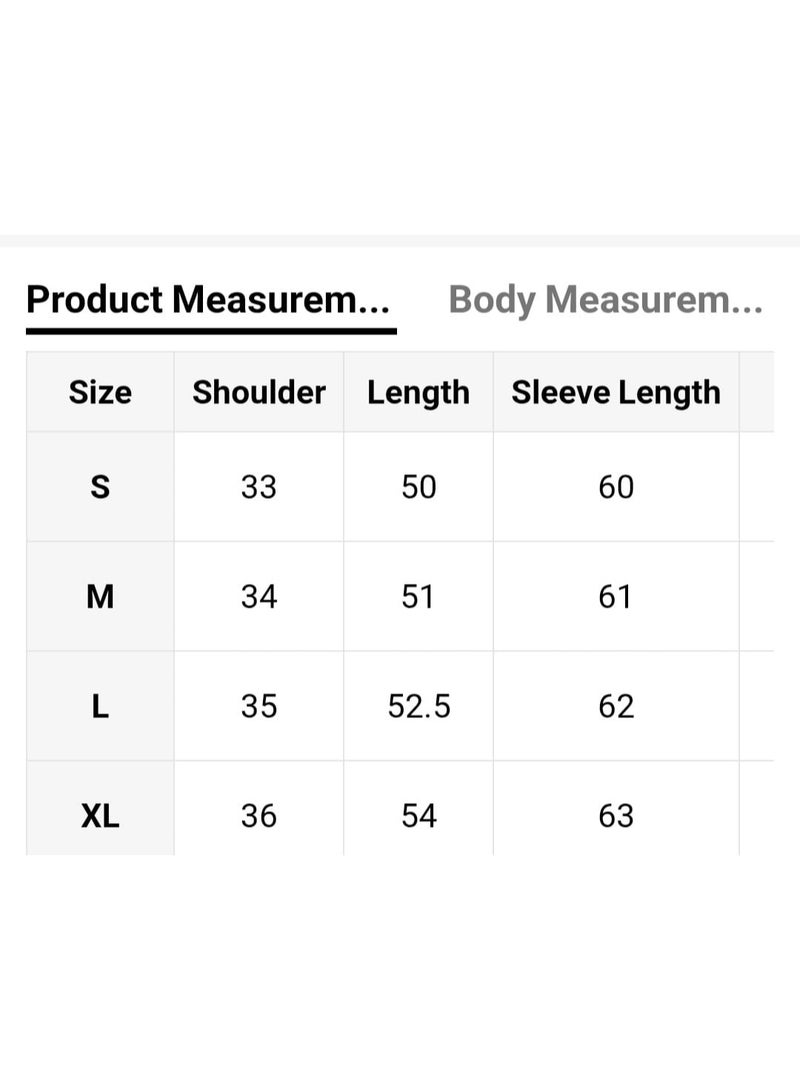The image size is (800, 1090).
Task: Select size M row label
Action: tap(99, 596)
